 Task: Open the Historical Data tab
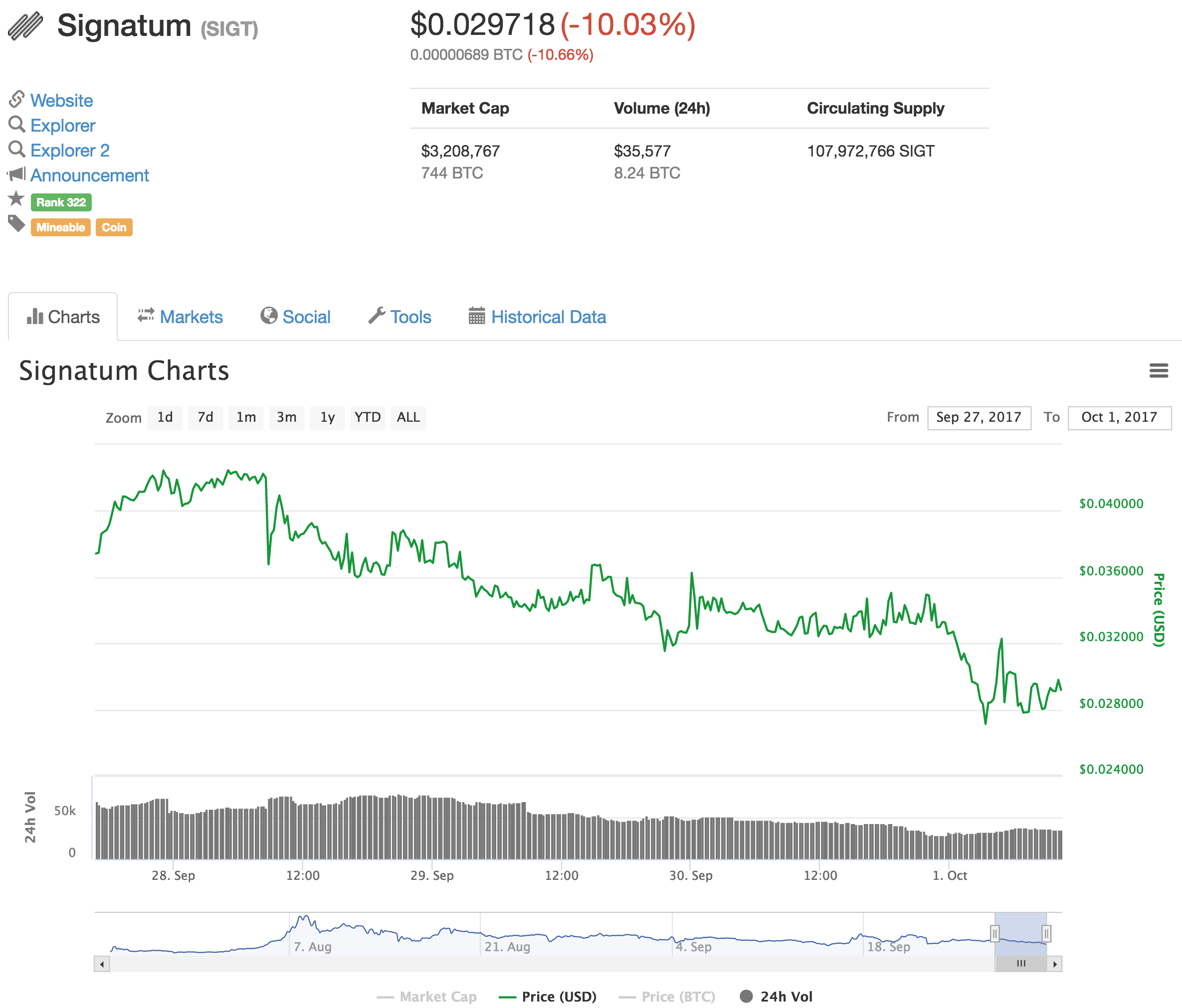537,317
